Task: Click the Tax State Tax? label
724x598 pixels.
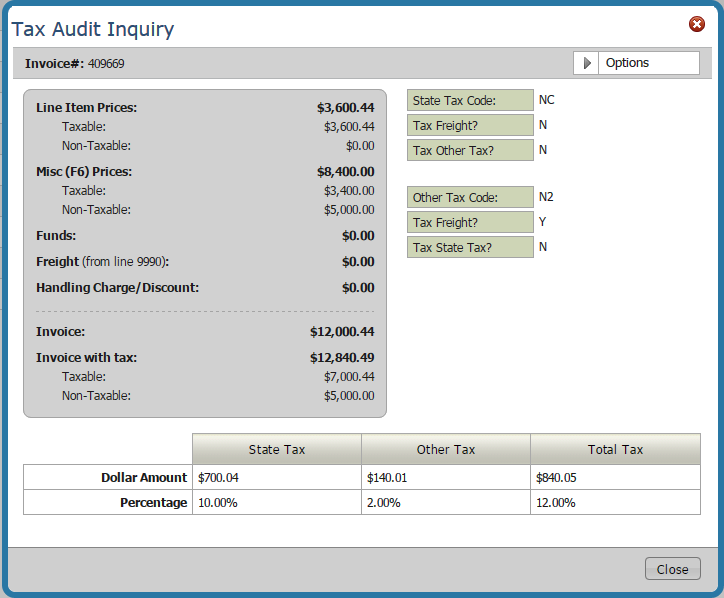Action: click(x=470, y=247)
